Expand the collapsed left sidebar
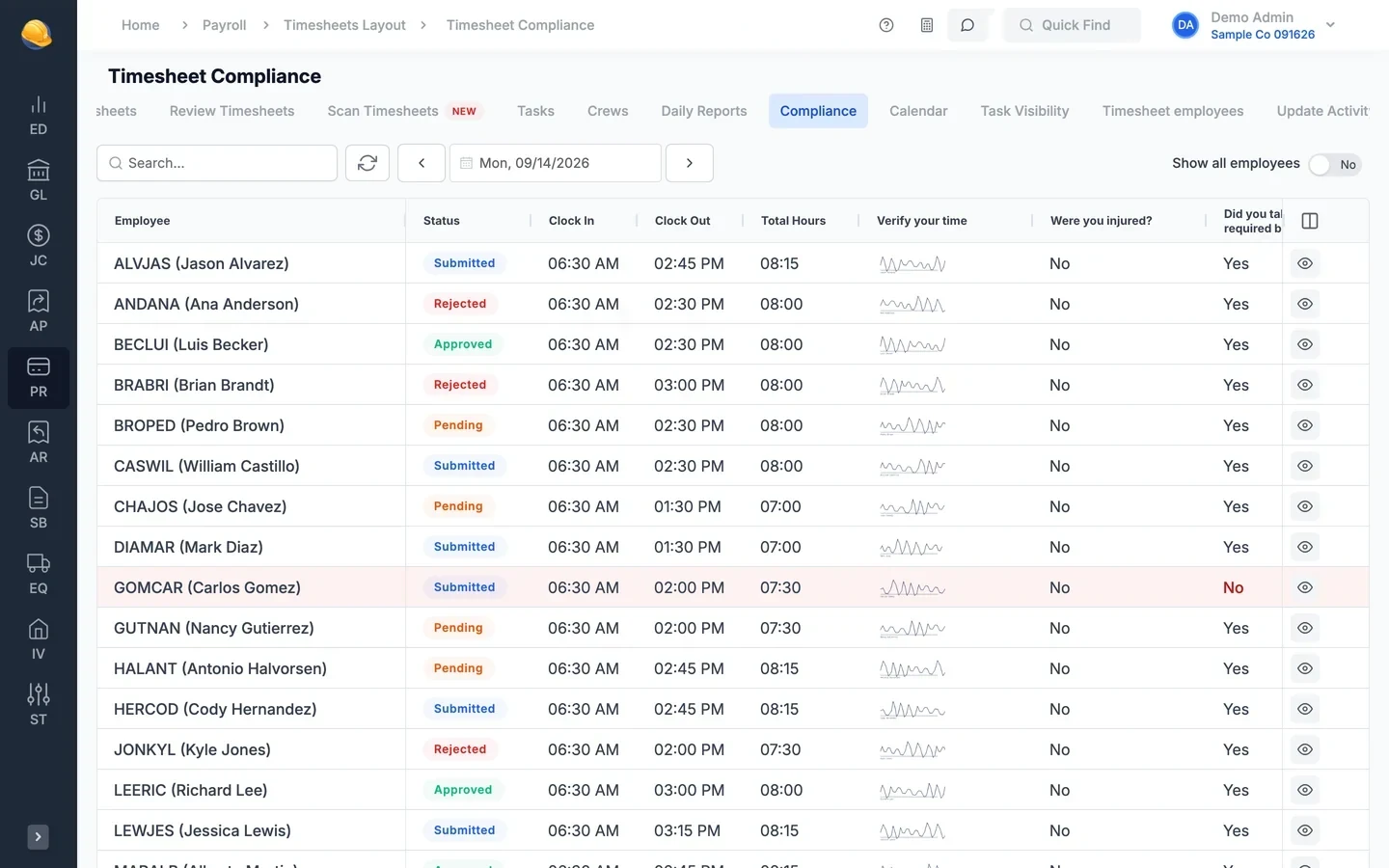Image resolution: width=1389 pixels, height=868 pixels. pyautogui.click(x=39, y=837)
